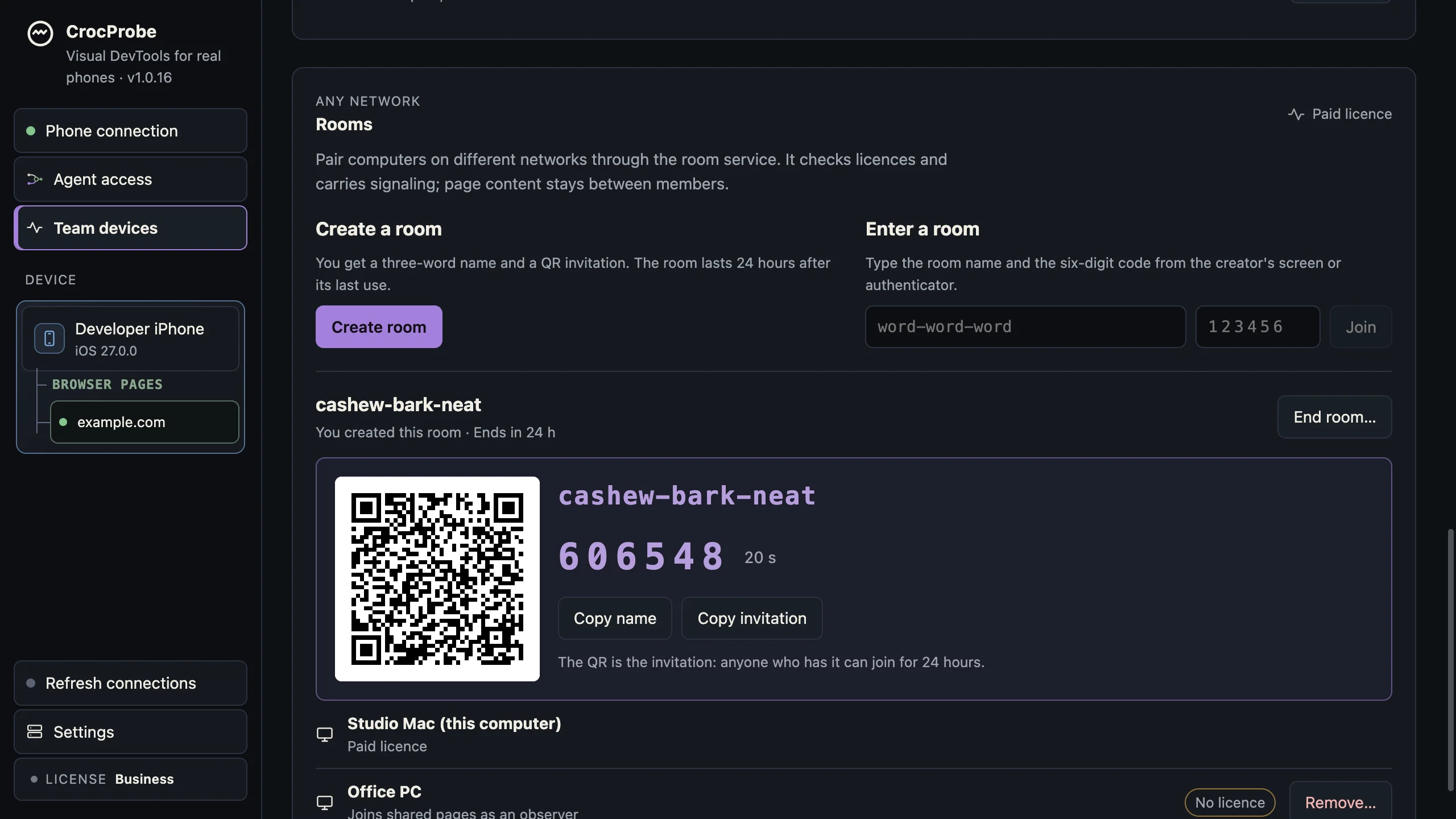The height and width of the screenshot is (819, 1456).
Task: Click the Copy name button
Action: click(x=615, y=618)
